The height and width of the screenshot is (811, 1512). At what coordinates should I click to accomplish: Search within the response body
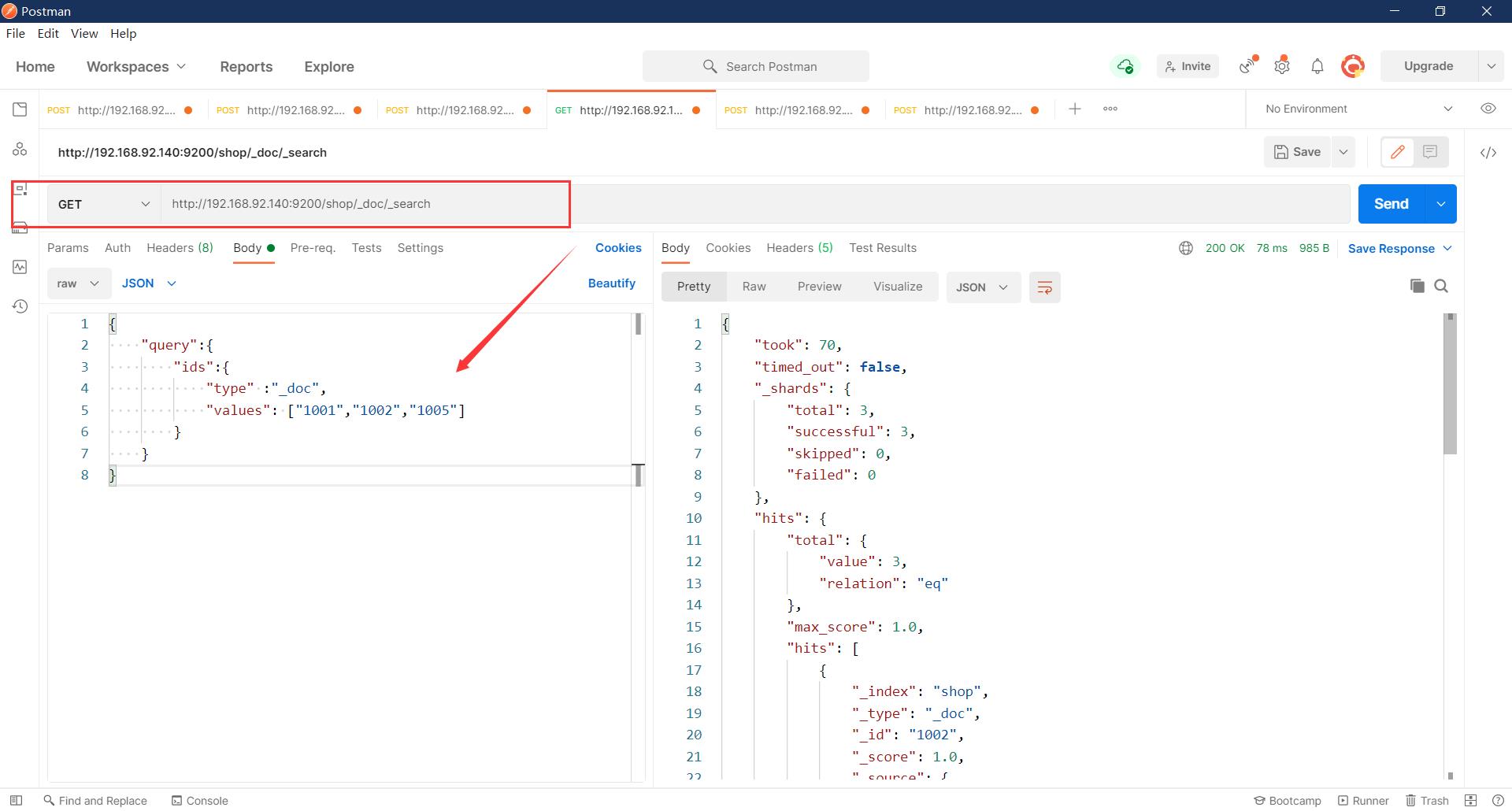1441,286
